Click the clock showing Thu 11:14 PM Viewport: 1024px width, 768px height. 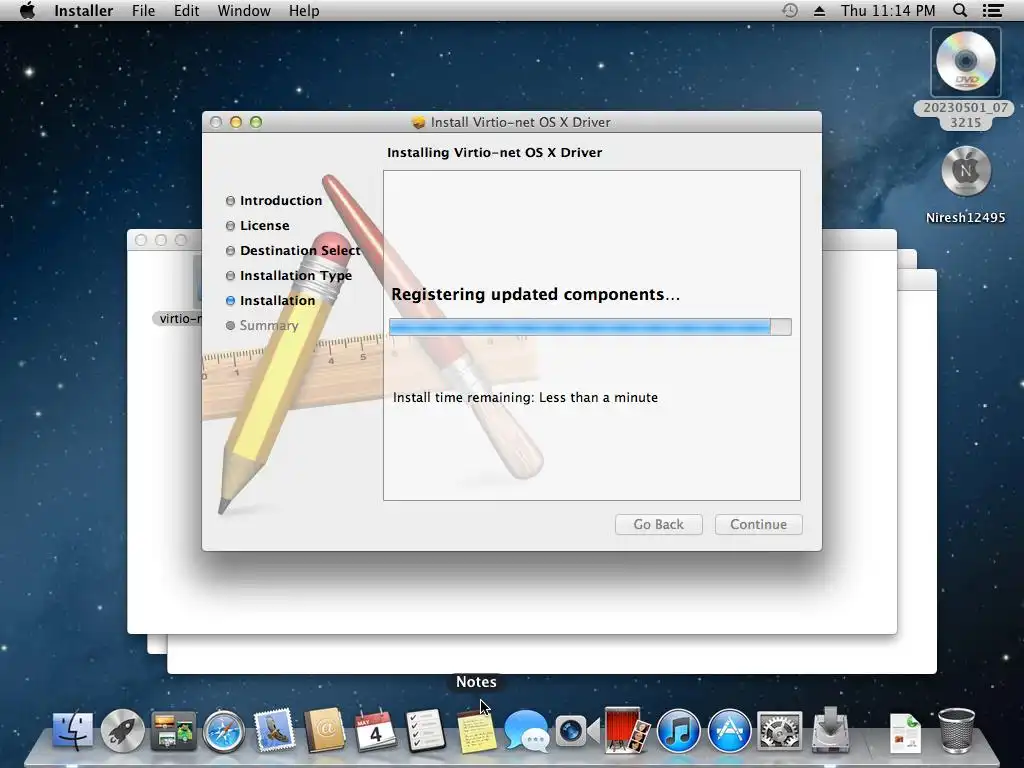click(888, 10)
